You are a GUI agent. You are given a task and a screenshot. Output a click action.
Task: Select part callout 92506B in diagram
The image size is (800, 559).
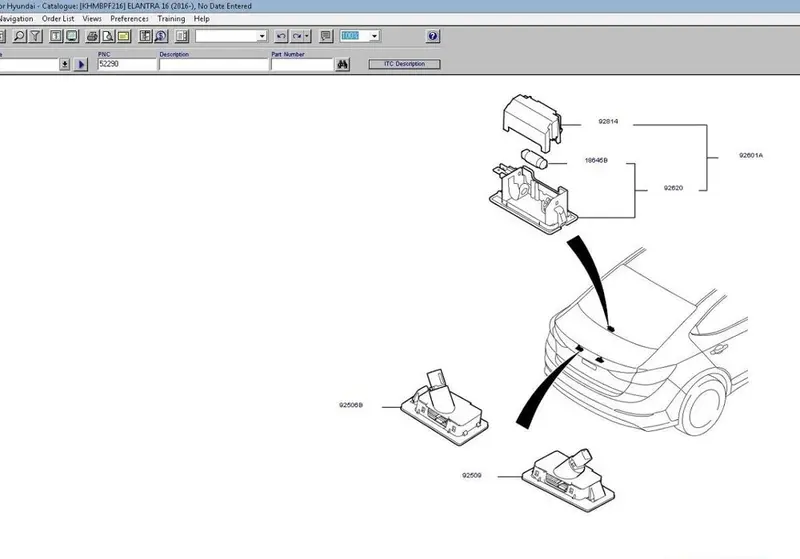pos(351,405)
